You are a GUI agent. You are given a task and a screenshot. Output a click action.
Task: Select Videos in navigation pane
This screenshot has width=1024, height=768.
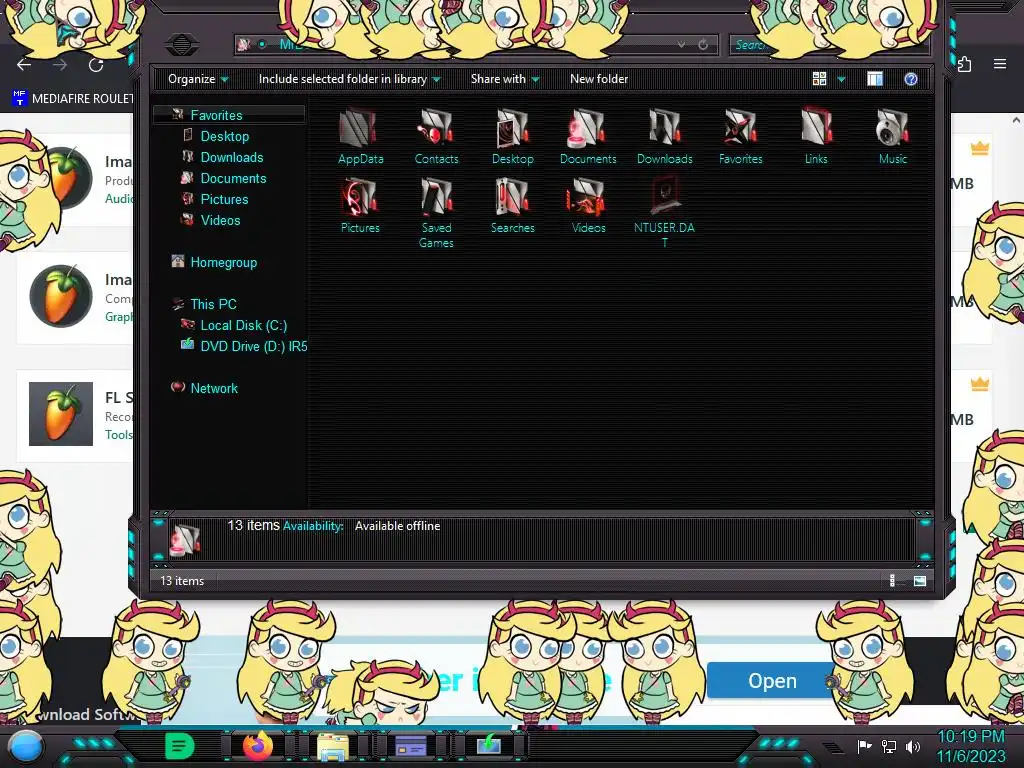point(219,220)
